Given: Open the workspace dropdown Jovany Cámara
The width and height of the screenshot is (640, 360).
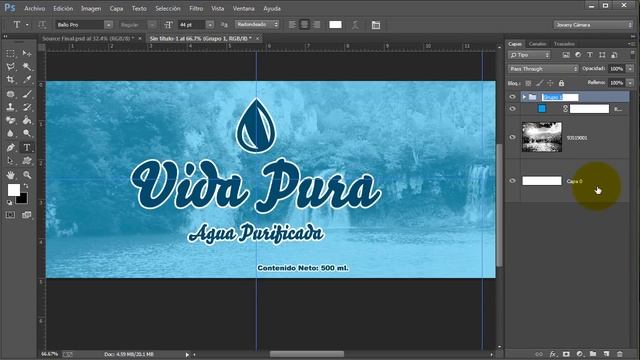Looking at the screenshot, I should point(593,25).
